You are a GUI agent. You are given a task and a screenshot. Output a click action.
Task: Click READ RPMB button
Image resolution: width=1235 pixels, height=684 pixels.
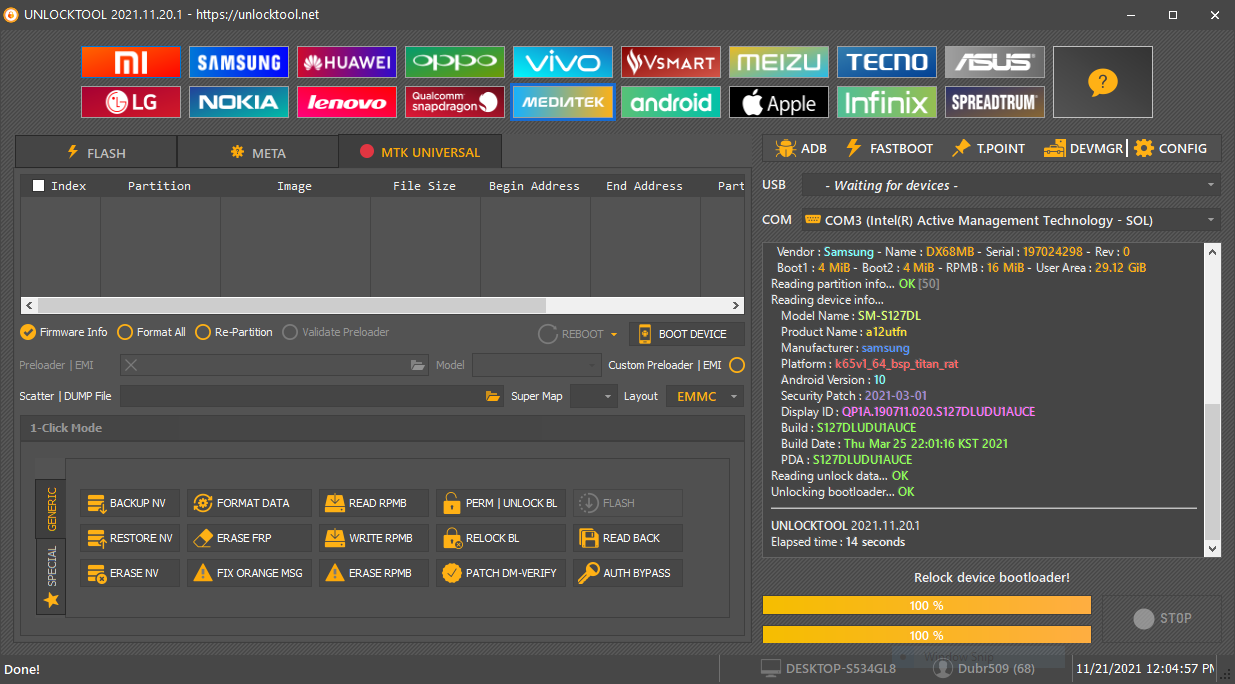pyautogui.click(x=374, y=503)
